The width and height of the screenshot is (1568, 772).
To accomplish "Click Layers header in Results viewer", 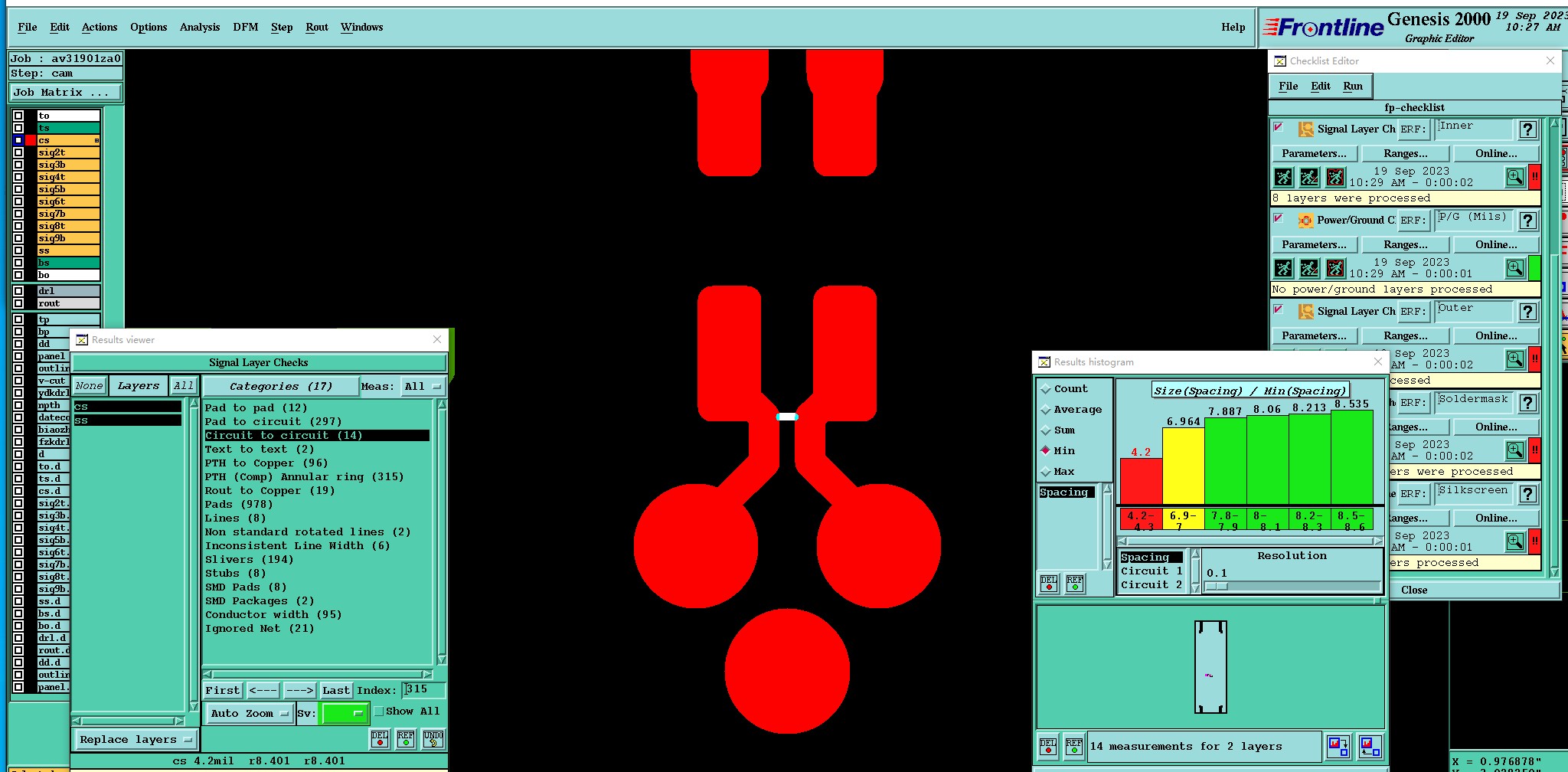I will (x=139, y=386).
